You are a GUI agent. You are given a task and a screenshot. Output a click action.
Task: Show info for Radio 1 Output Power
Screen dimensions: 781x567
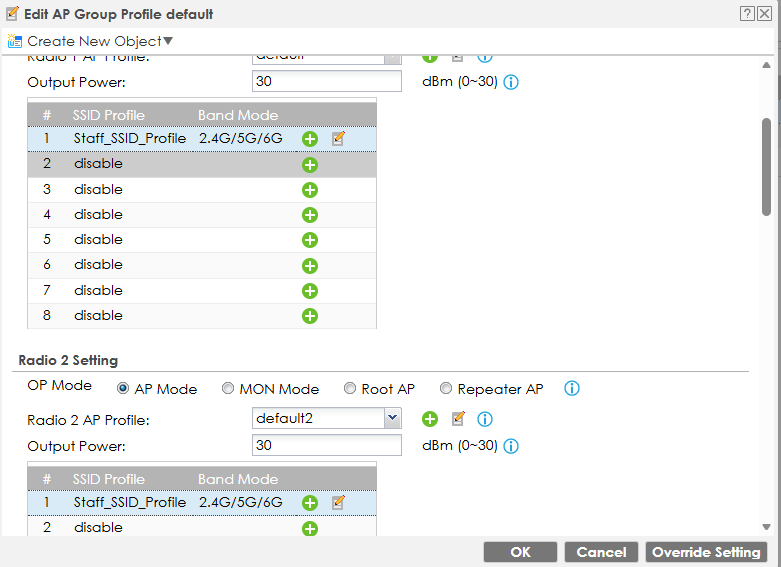pos(511,82)
